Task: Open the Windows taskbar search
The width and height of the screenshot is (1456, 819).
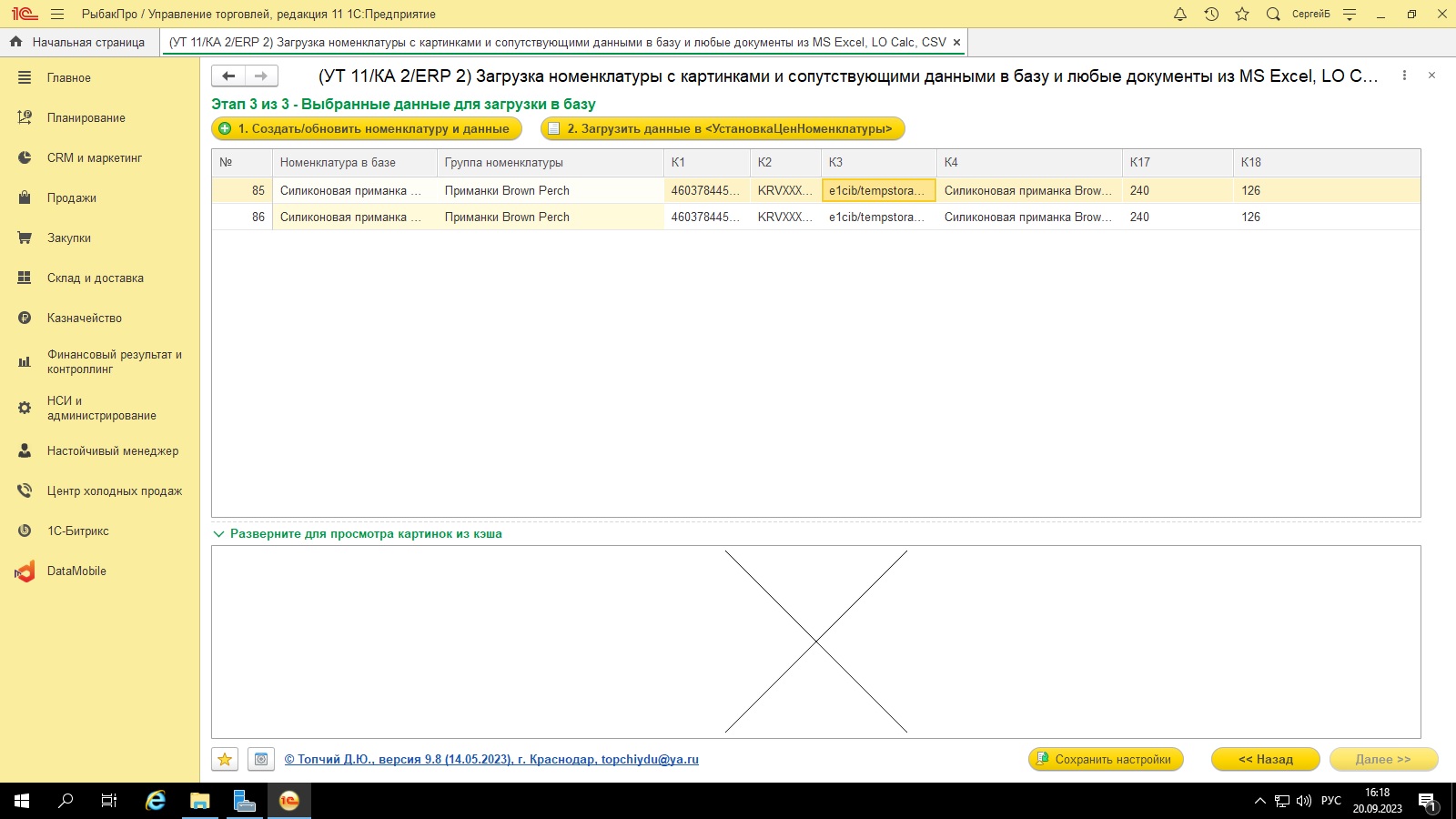Action: pyautogui.click(x=66, y=801)
